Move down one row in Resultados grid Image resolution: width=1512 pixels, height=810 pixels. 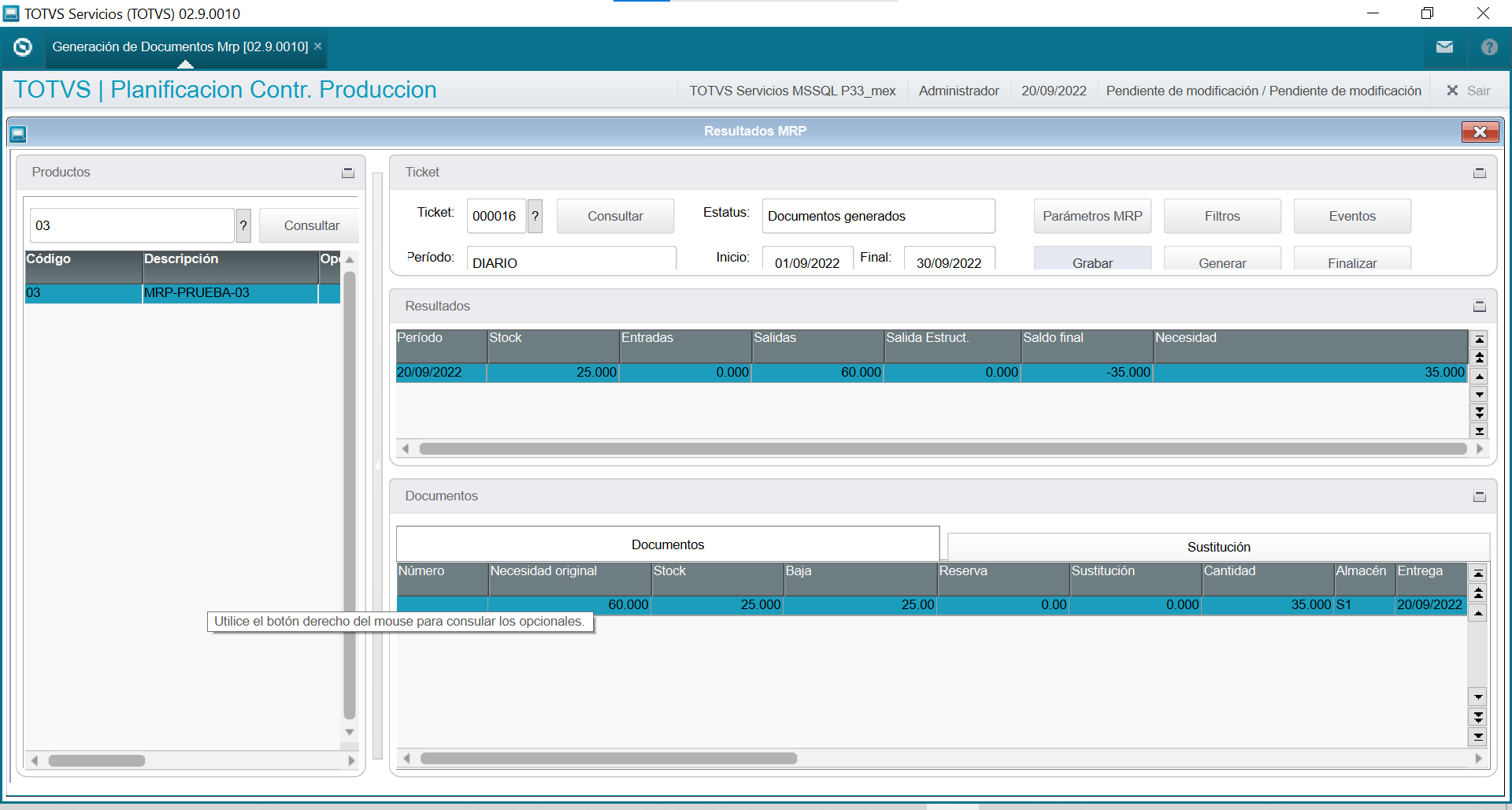pos(1480,395)
